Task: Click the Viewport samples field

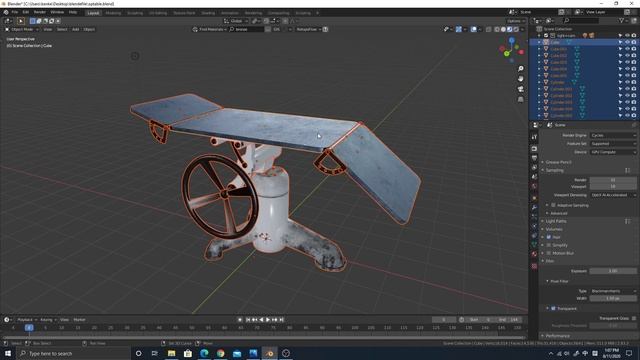Action: coord(613,186)
